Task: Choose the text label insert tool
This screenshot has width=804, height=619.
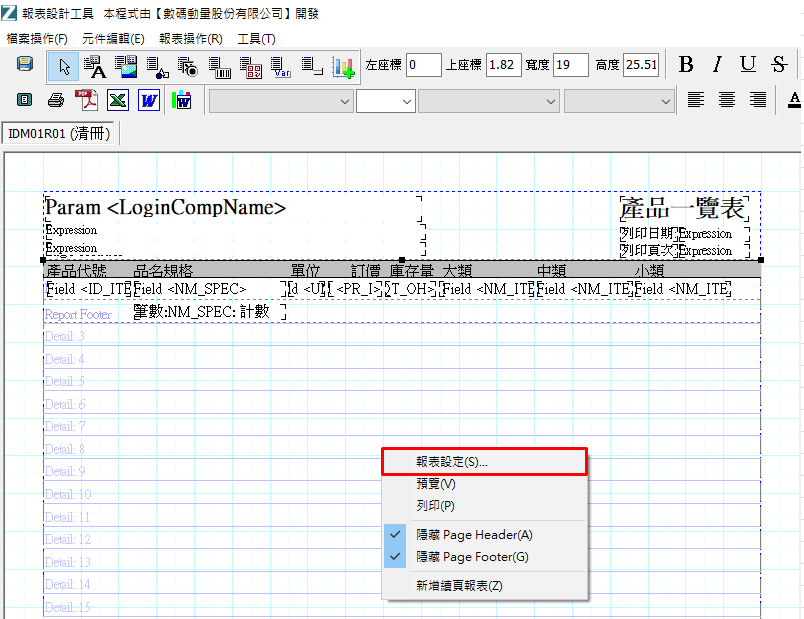Action: pos(95,67)
